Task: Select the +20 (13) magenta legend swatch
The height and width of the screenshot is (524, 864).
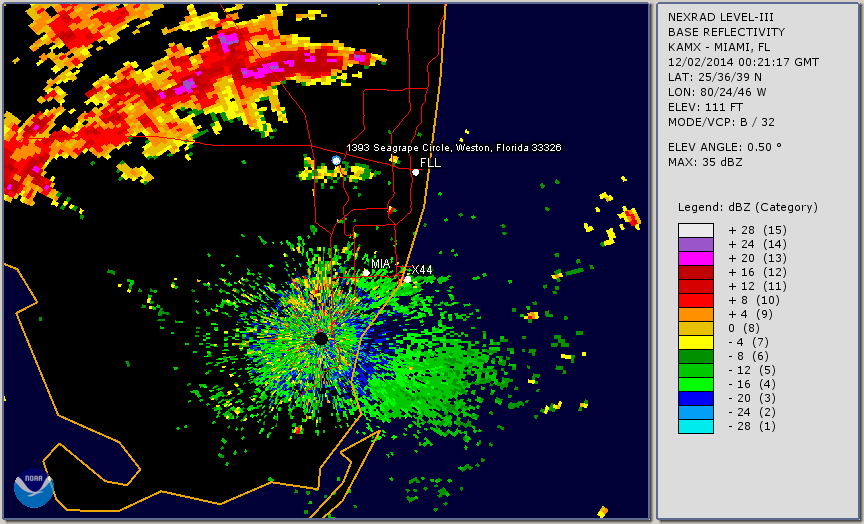Action: click(696, 258)
